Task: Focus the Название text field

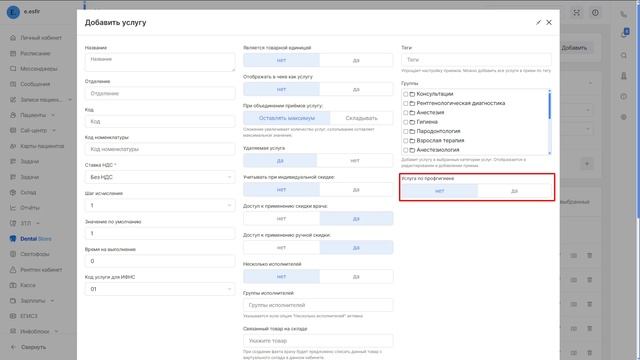Action: point(160,62)
